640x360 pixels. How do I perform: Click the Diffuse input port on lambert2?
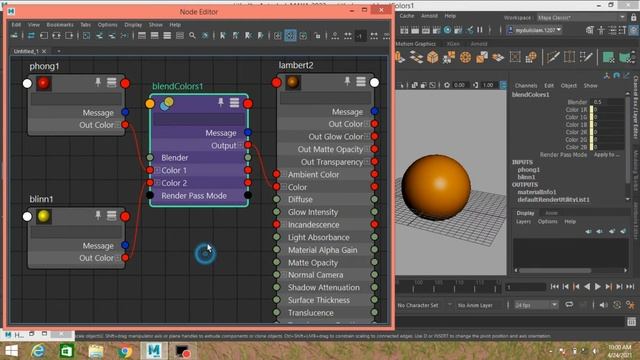click(276, 200)
